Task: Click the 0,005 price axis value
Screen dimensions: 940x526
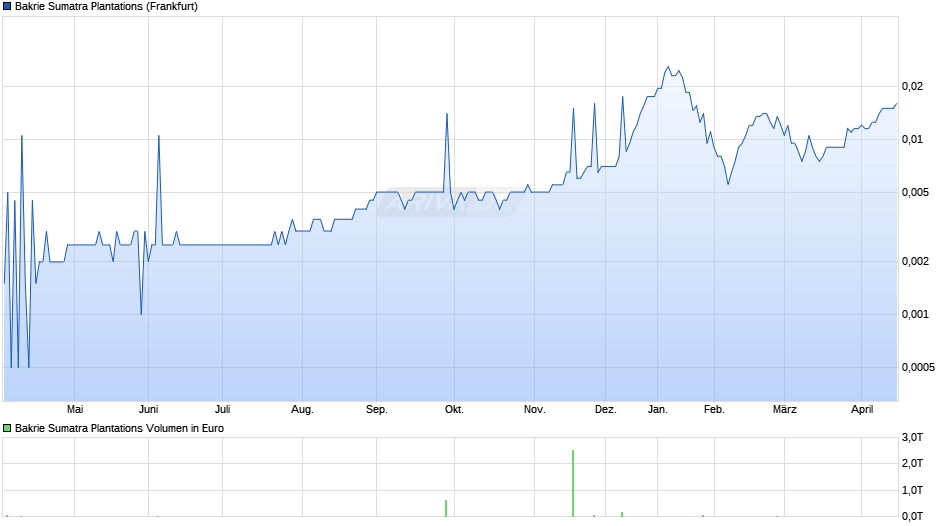Action: [x=915, y=192]
